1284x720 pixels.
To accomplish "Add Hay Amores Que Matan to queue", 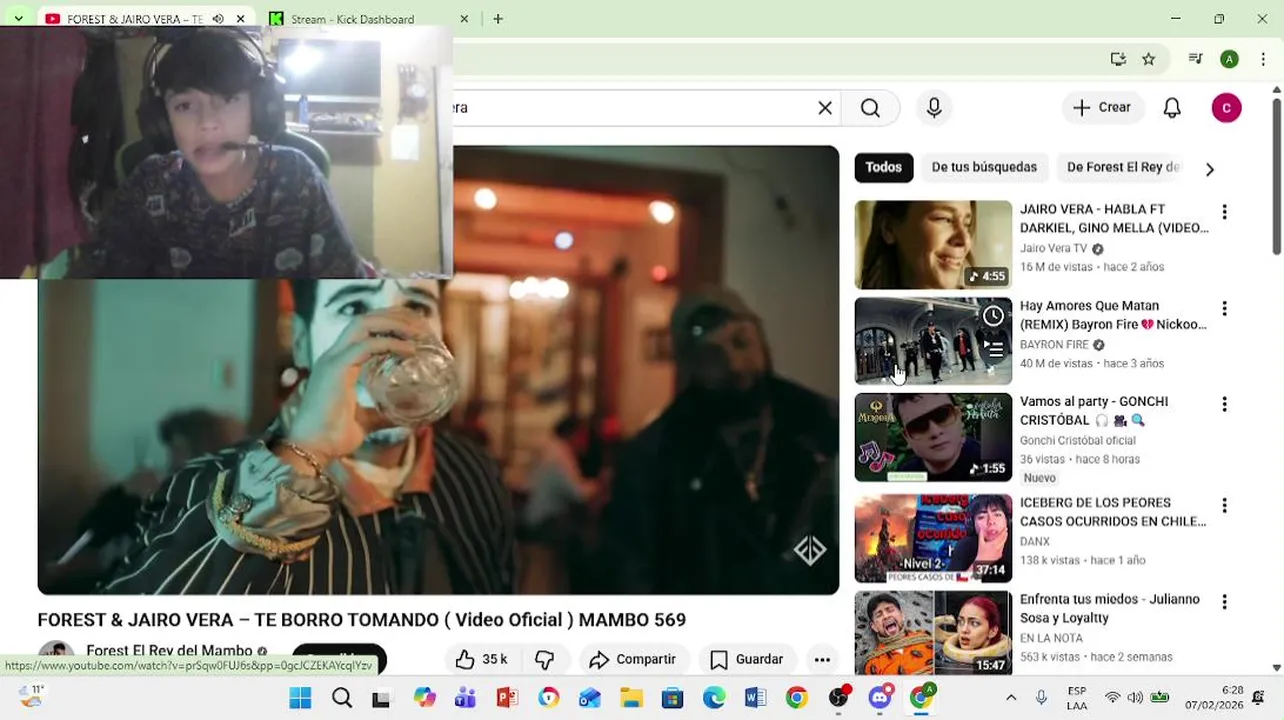I will [993, 349].
